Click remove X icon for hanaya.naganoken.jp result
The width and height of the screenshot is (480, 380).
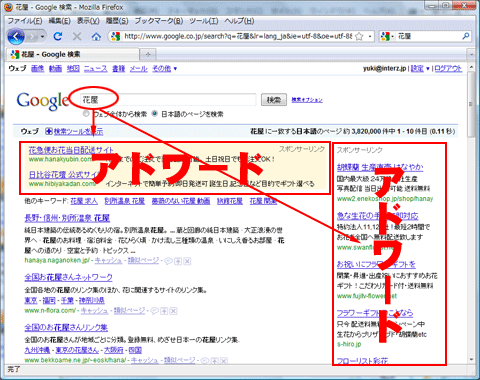pos(187,261)
